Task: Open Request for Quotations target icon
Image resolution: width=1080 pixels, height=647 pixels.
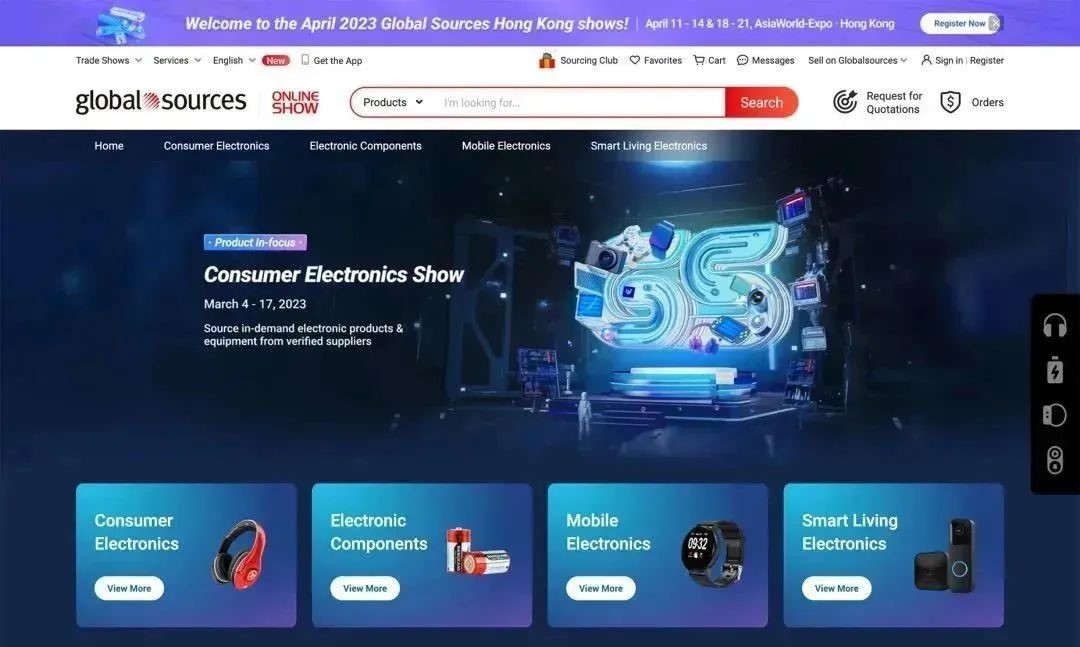Action: click(x=845, y=102)
